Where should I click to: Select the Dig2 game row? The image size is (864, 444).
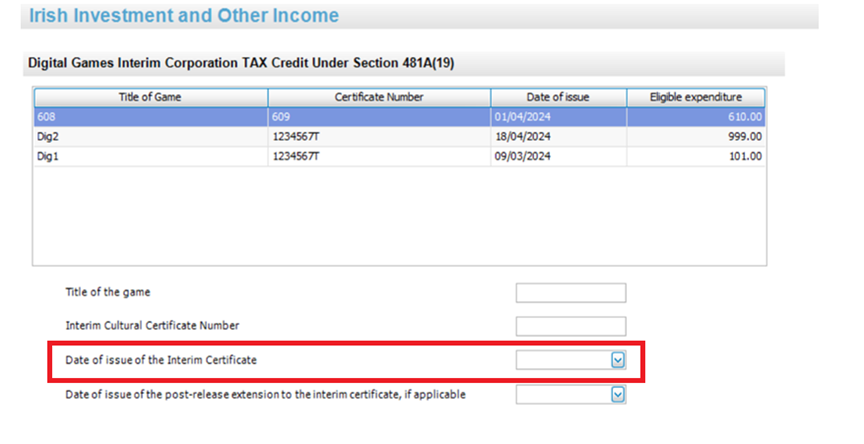399,137
